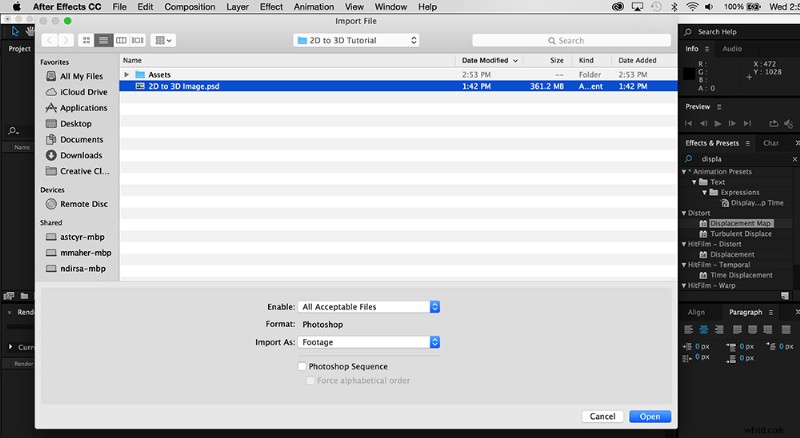Screen dimensions: 800x438
Task: Switch file browser to column view
Action: coord(121,40)
